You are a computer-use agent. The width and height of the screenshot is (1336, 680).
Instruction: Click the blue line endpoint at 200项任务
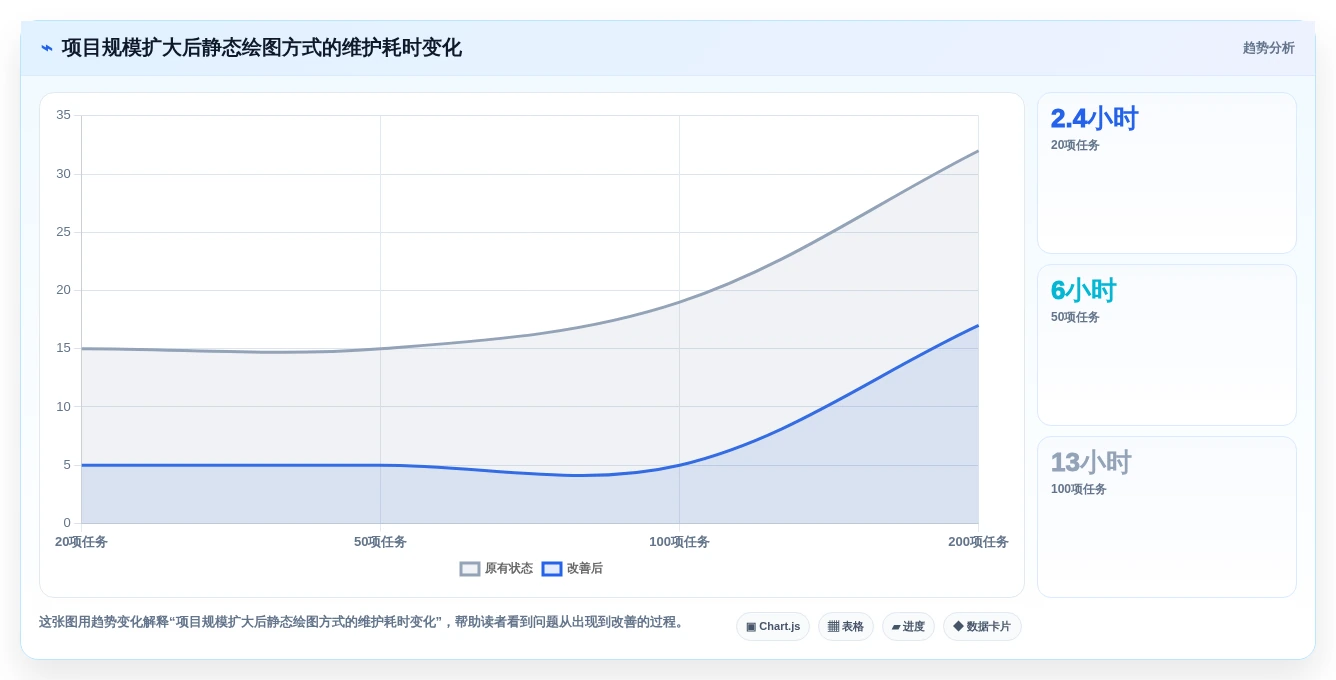click(978, 325)
